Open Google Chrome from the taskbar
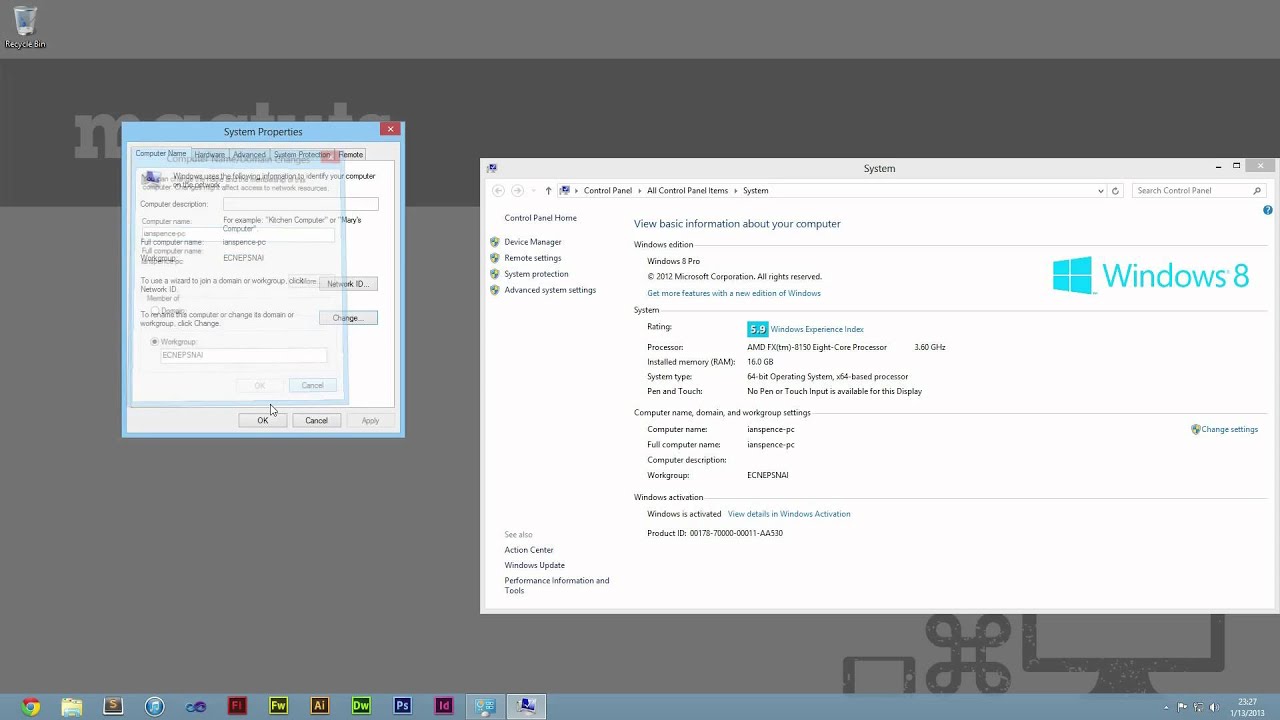The image size is (1280, 720). (30, 706)
